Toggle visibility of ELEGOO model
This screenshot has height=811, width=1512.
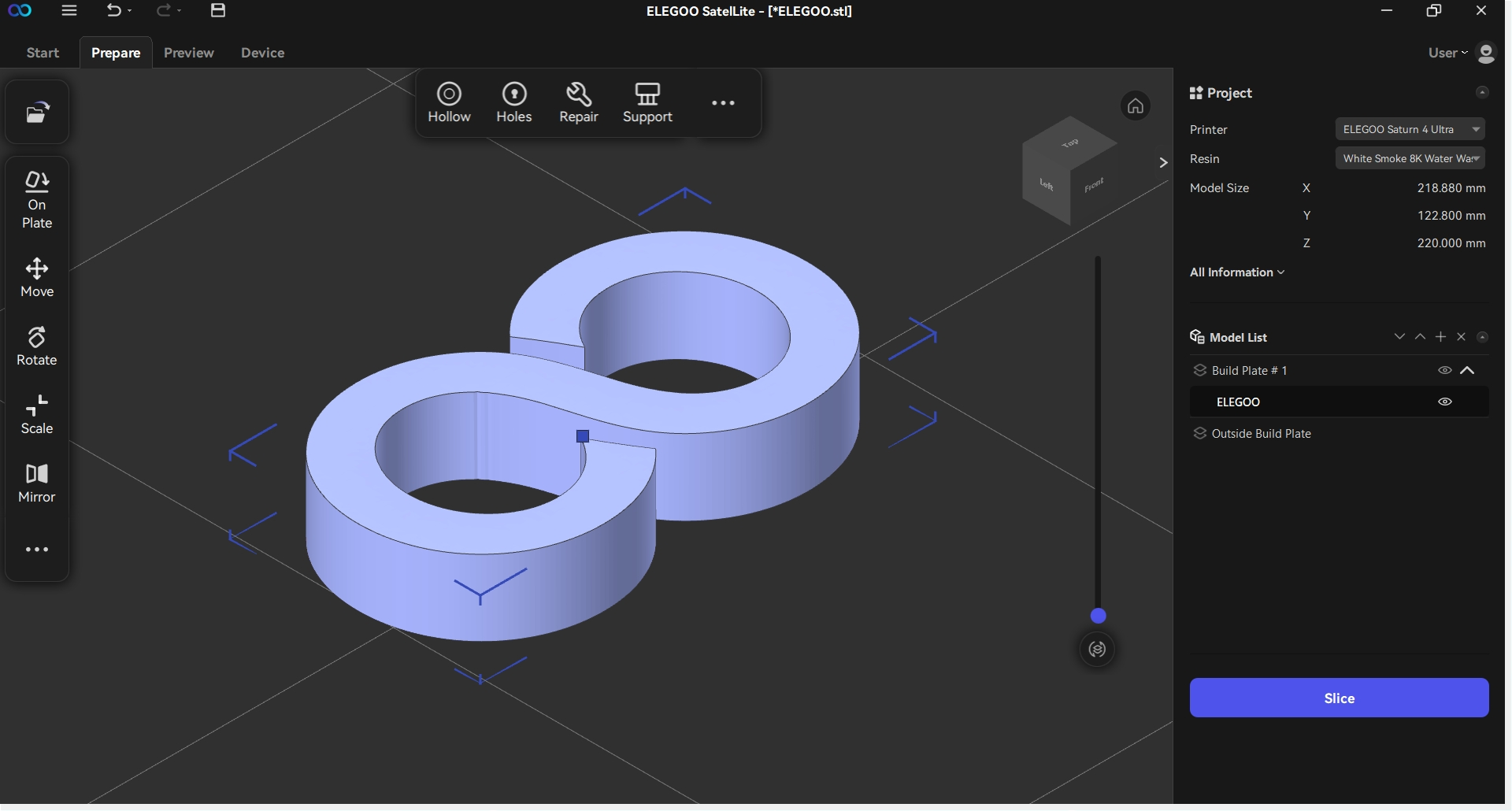1444,402
